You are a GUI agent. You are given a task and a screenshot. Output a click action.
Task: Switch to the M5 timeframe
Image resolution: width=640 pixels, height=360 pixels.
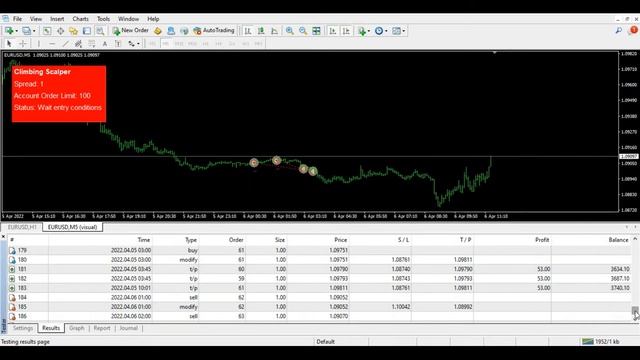(x=165, y=44)
